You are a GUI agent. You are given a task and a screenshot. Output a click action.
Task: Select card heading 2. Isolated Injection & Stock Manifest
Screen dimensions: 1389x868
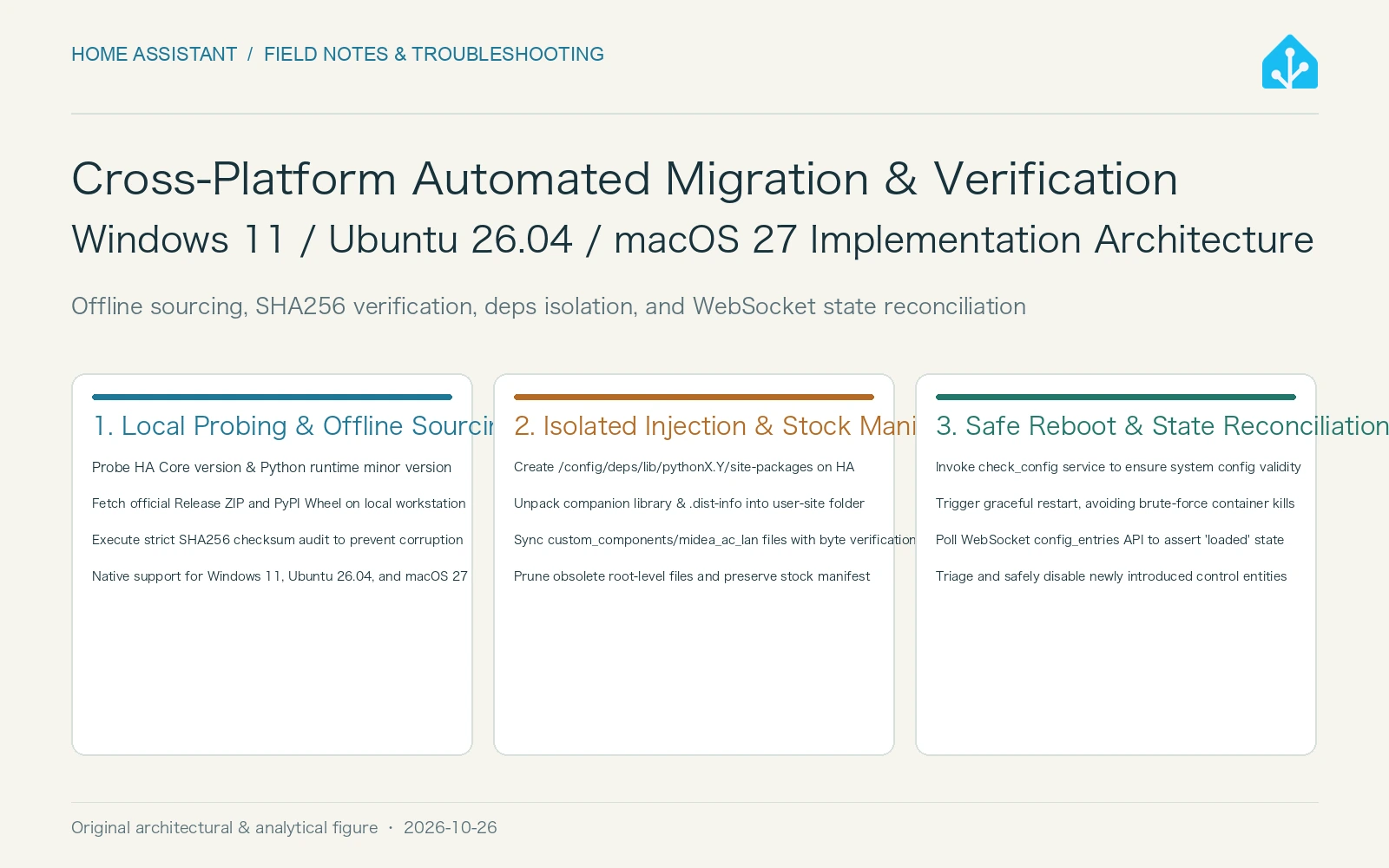click(715, 425)
